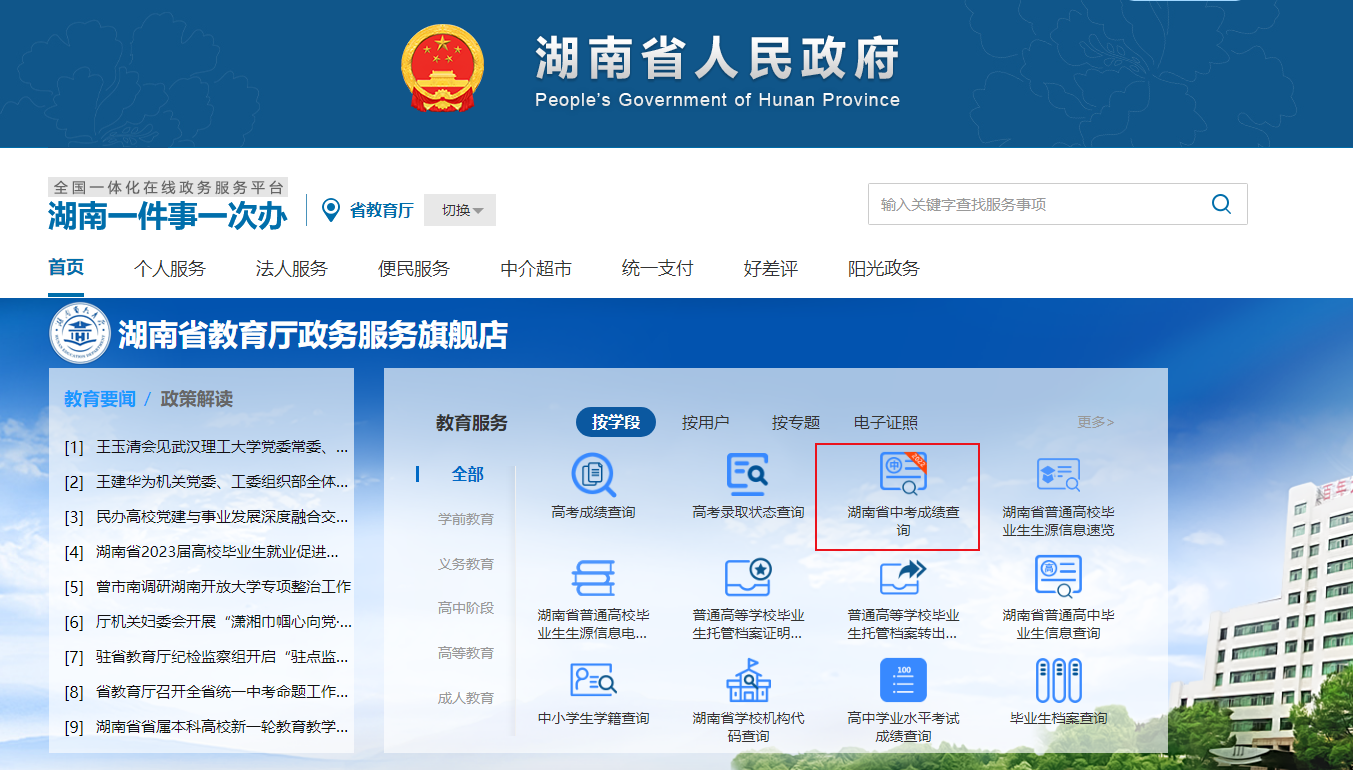Click the 更多> link
The height and width of the screenshot is (770, 1353).
click(1096, 422)
